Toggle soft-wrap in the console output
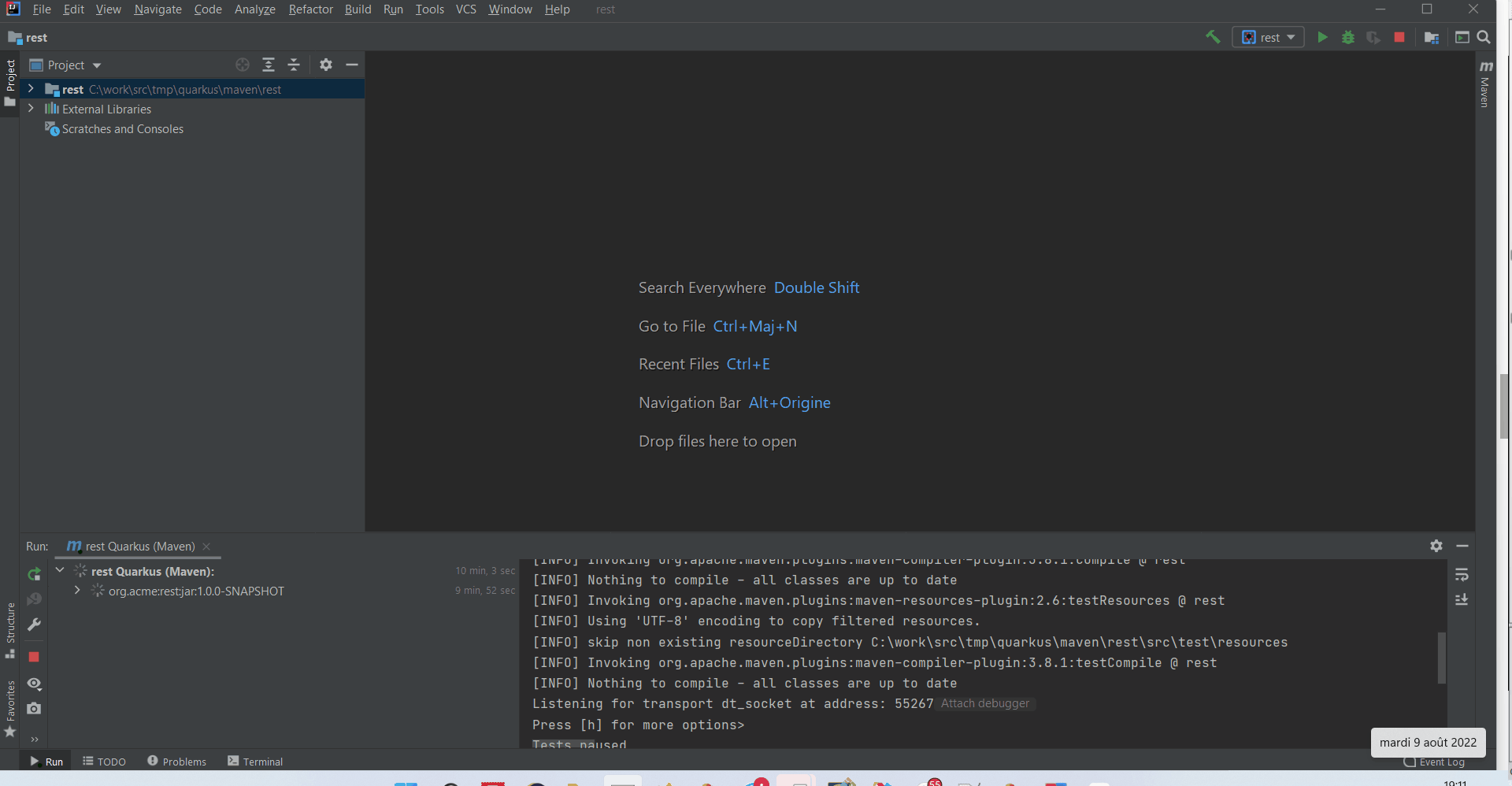Image resolution: width=1512 pixels, height=786 pixels. [x=1463, y=574]
